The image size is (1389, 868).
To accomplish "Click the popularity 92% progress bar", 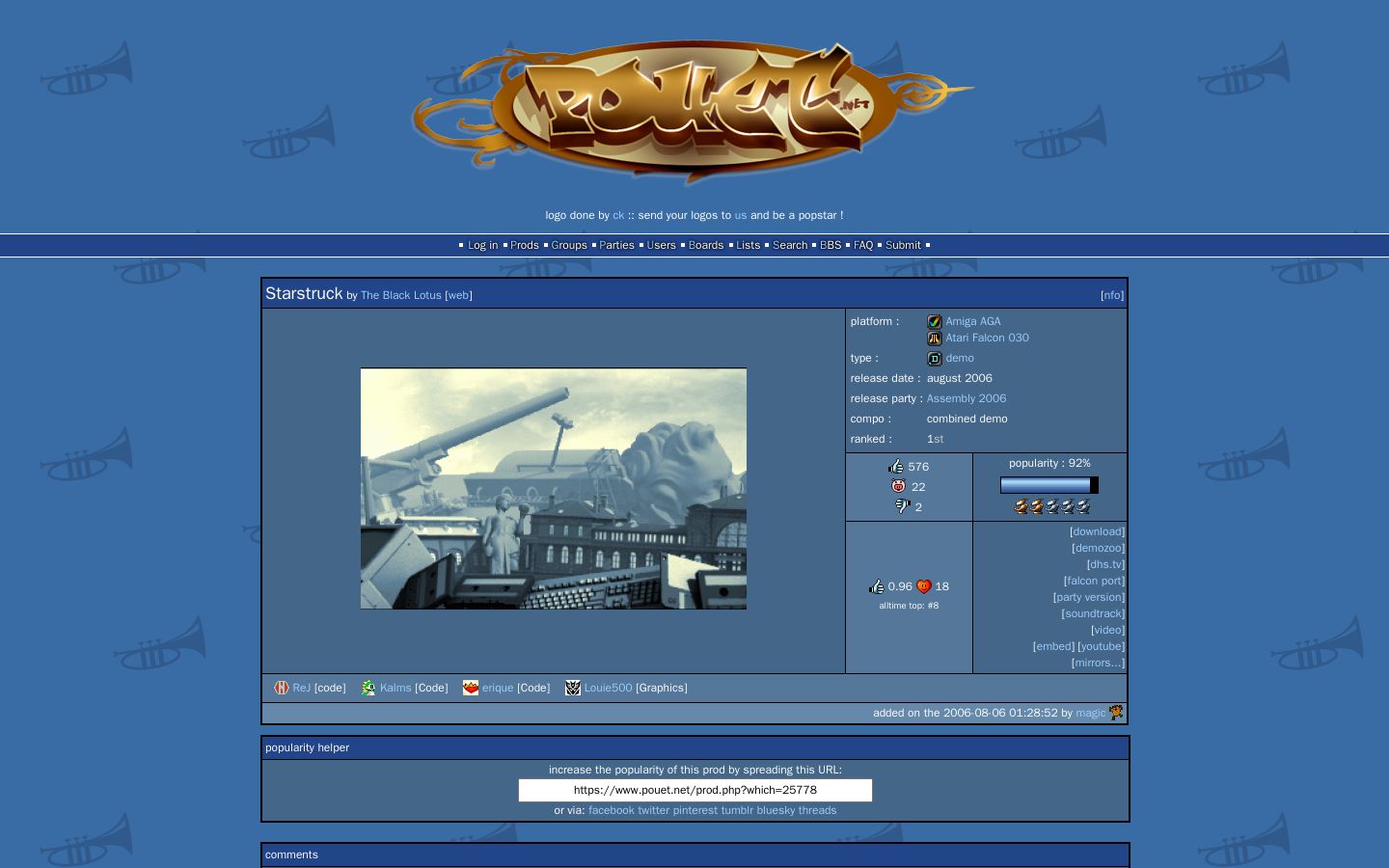I will (x=1049, y=485).
